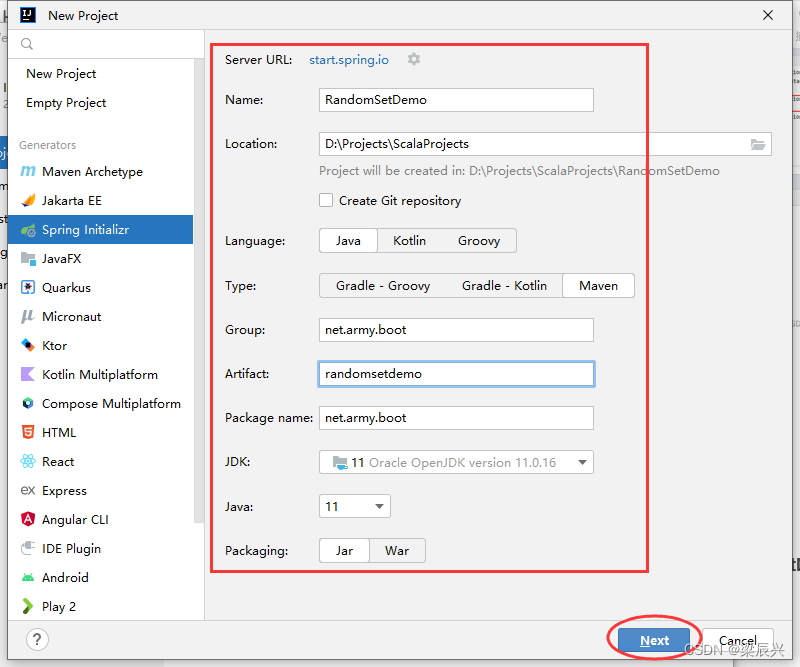Viewport: 800px width, 667px height.
Task: Click the Micronaut mu icon
Action: click(x=28, y=316)
